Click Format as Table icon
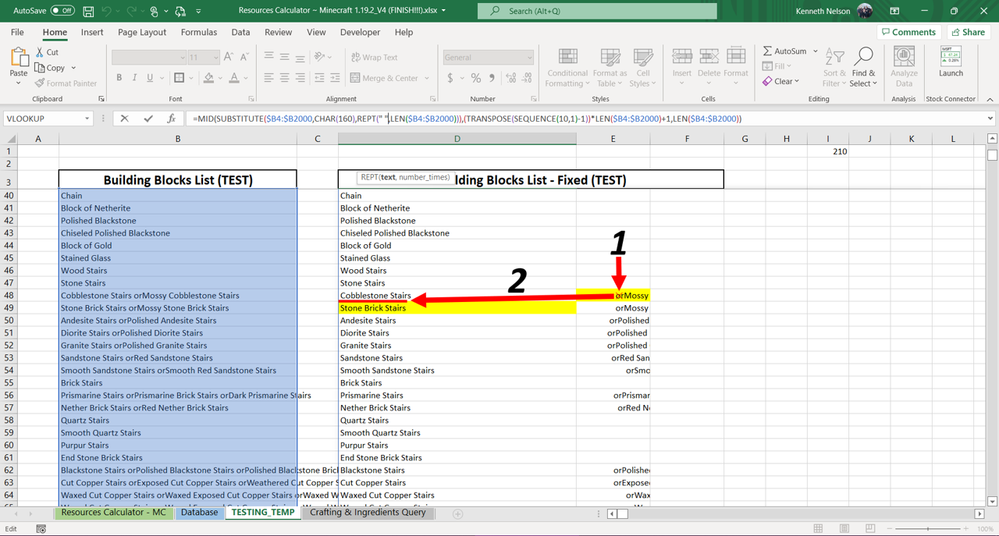This screenshot has height=536, width=999. point(610,57)
